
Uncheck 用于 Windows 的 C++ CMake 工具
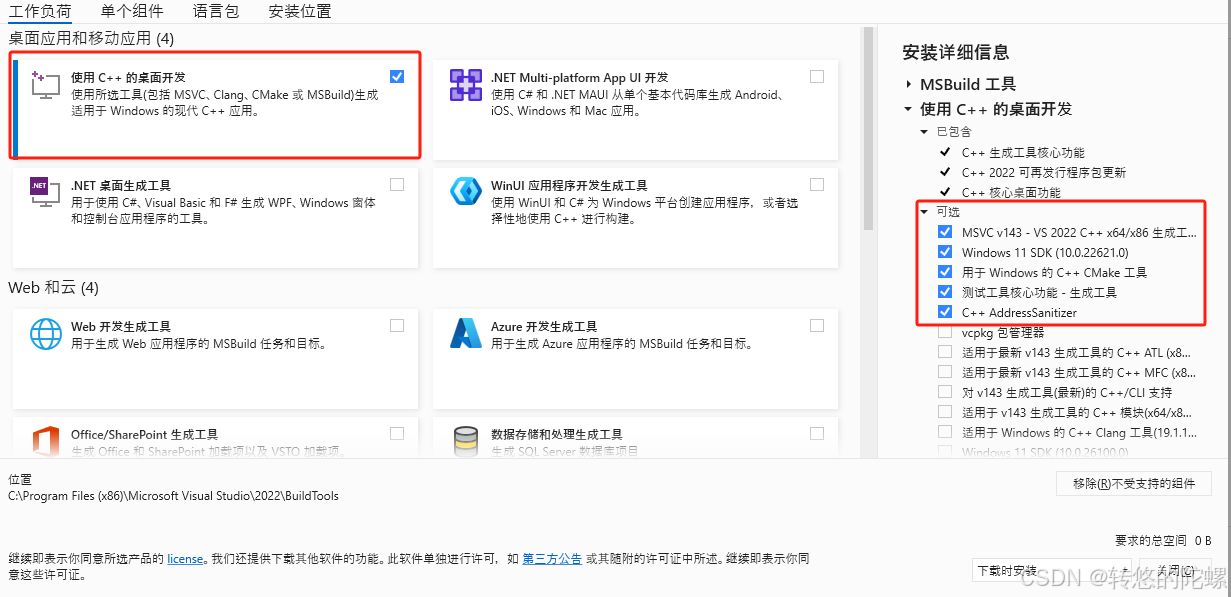(945, 272)
